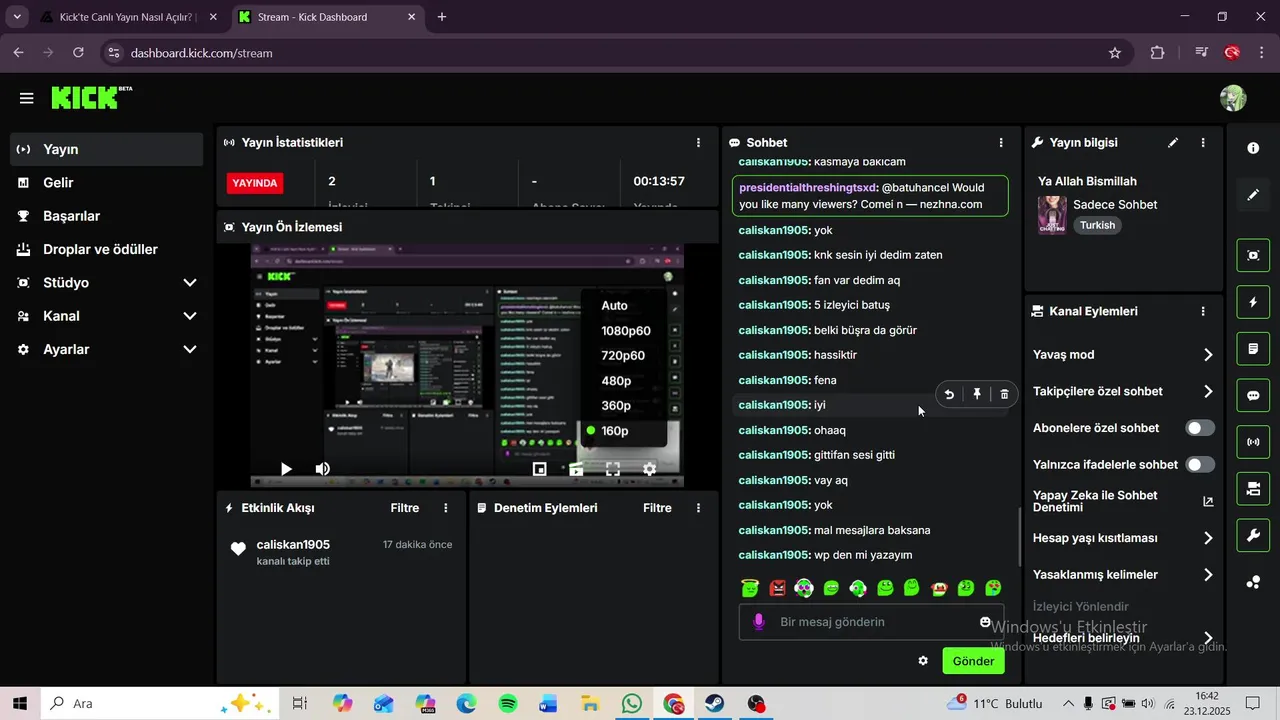Click the Turkish language tag
Image resolution: width=1280 pixels, height=720 pixels.
point(1097,226)
